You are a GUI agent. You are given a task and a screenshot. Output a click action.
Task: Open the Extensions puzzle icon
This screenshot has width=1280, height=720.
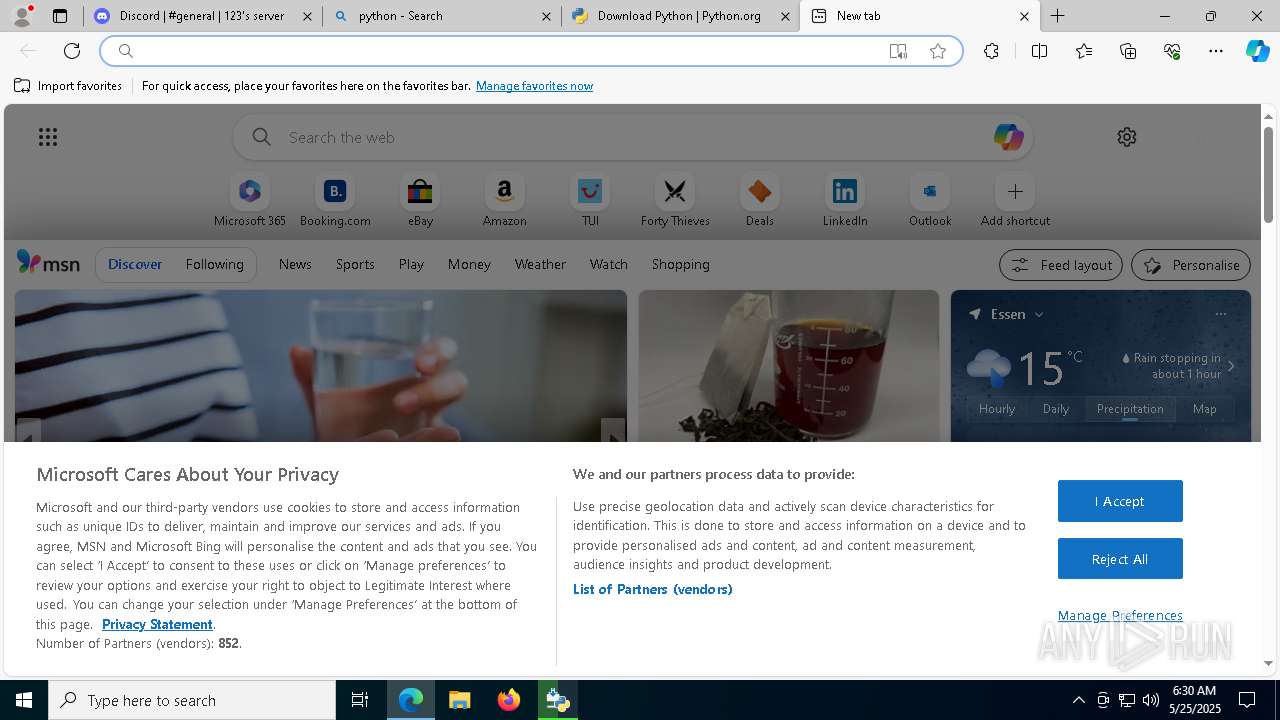tap(991, 51)
